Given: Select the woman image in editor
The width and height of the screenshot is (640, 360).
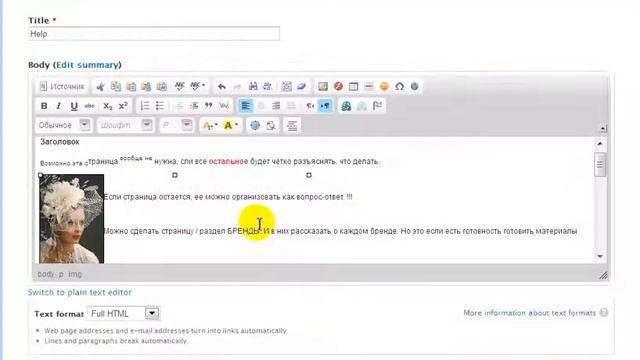Looking at the screenshot, I should tap(71, 218).
